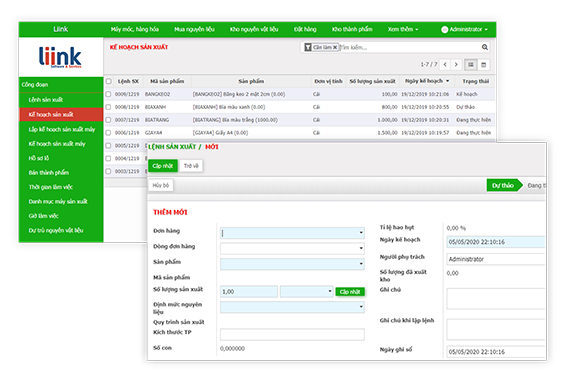Remove the 'Cần làm' filter tag
The height and width of the screenshot is (382, 570).
click(335, 48)
